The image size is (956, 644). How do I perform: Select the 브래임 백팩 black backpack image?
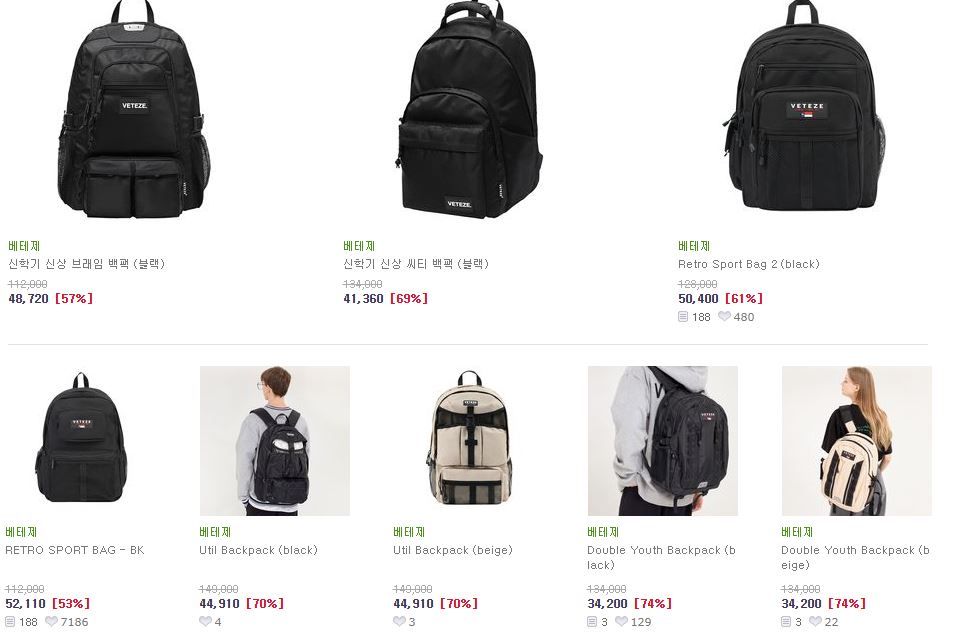[134, 110]
